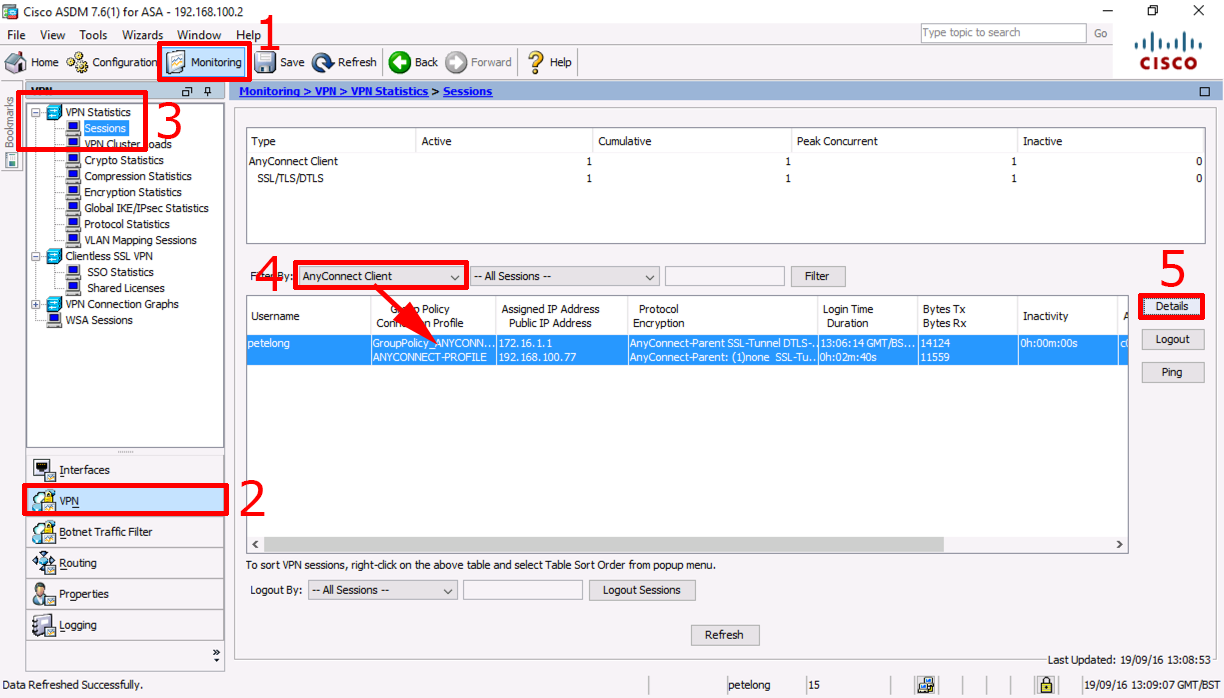Ping the selected session

(1172, 372)
